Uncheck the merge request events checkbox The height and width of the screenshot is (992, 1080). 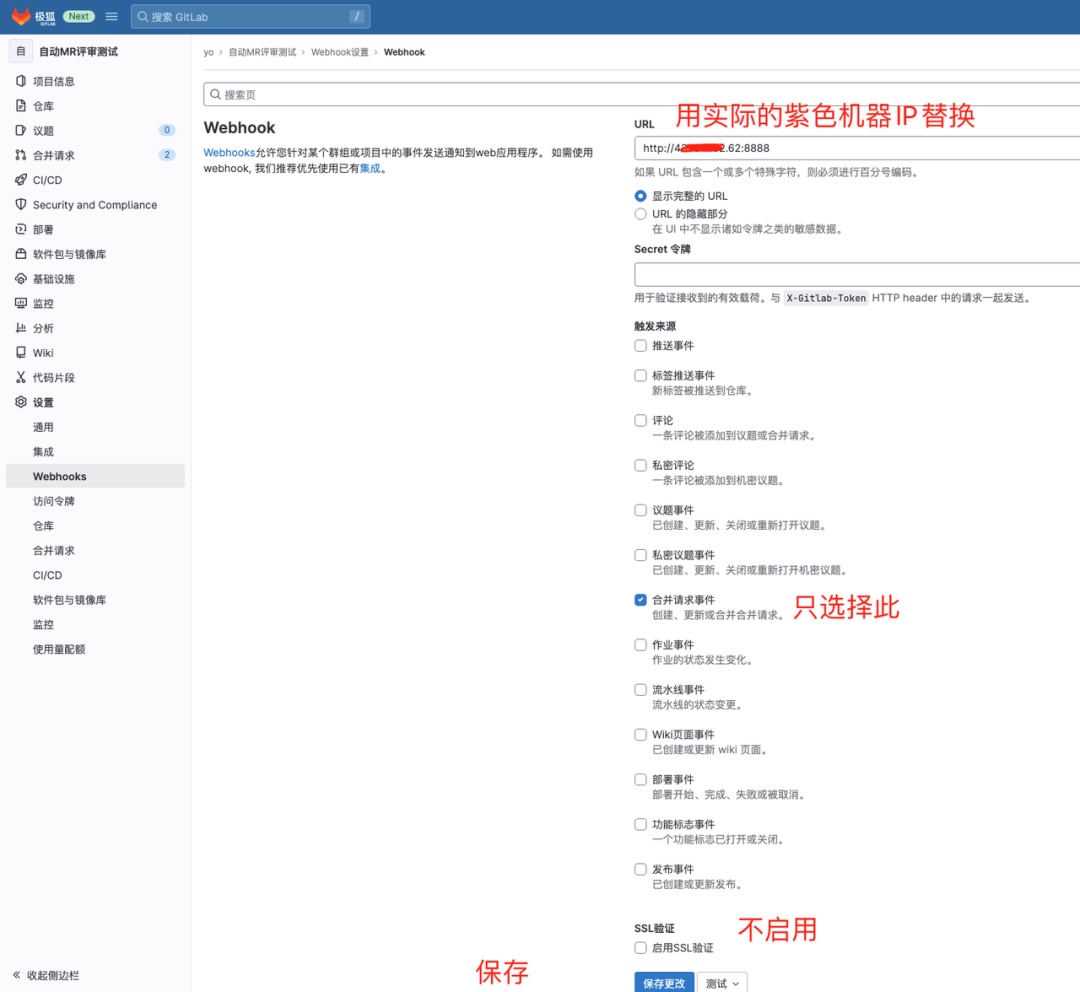point(641,600)
